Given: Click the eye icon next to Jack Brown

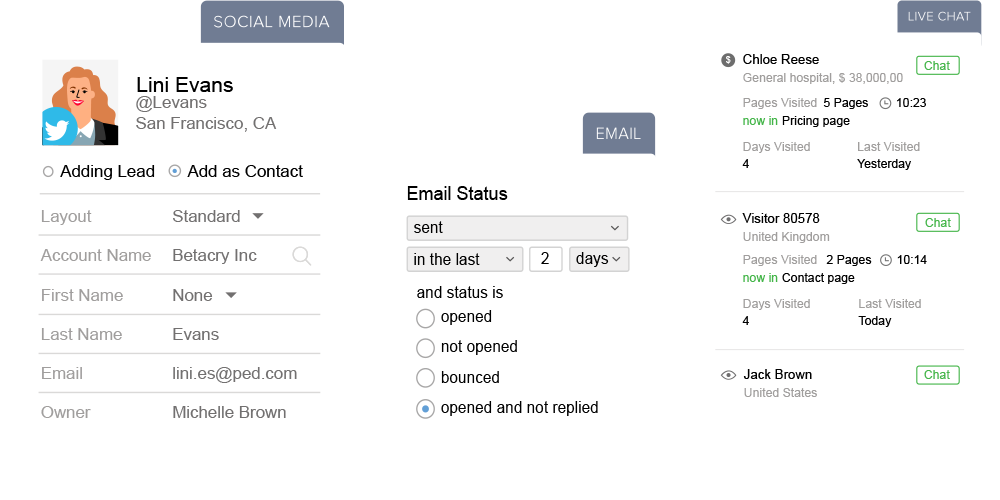Looking at the screenshot, I should pyautogui.click(x=728, y=375).
